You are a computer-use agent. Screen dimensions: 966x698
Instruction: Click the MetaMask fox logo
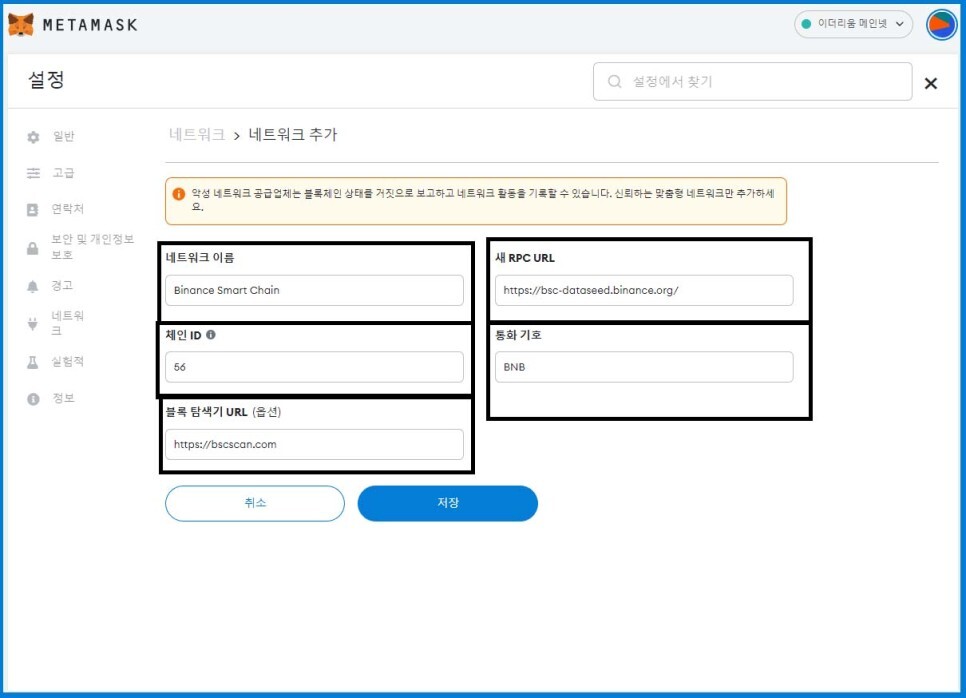tap(21, 25)
